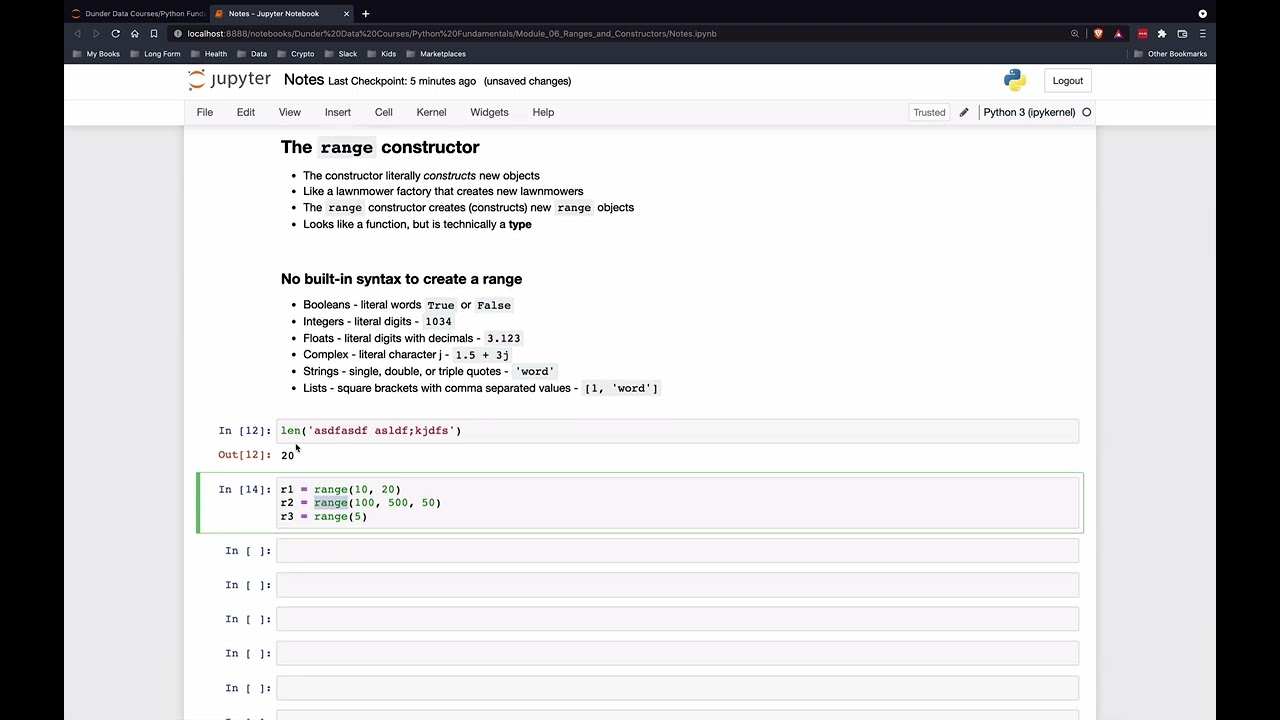Screen dimensions: 1280x720
Task: Click the 'Like a lawnmower factory' bullet
Action: [x=443, y=191]
